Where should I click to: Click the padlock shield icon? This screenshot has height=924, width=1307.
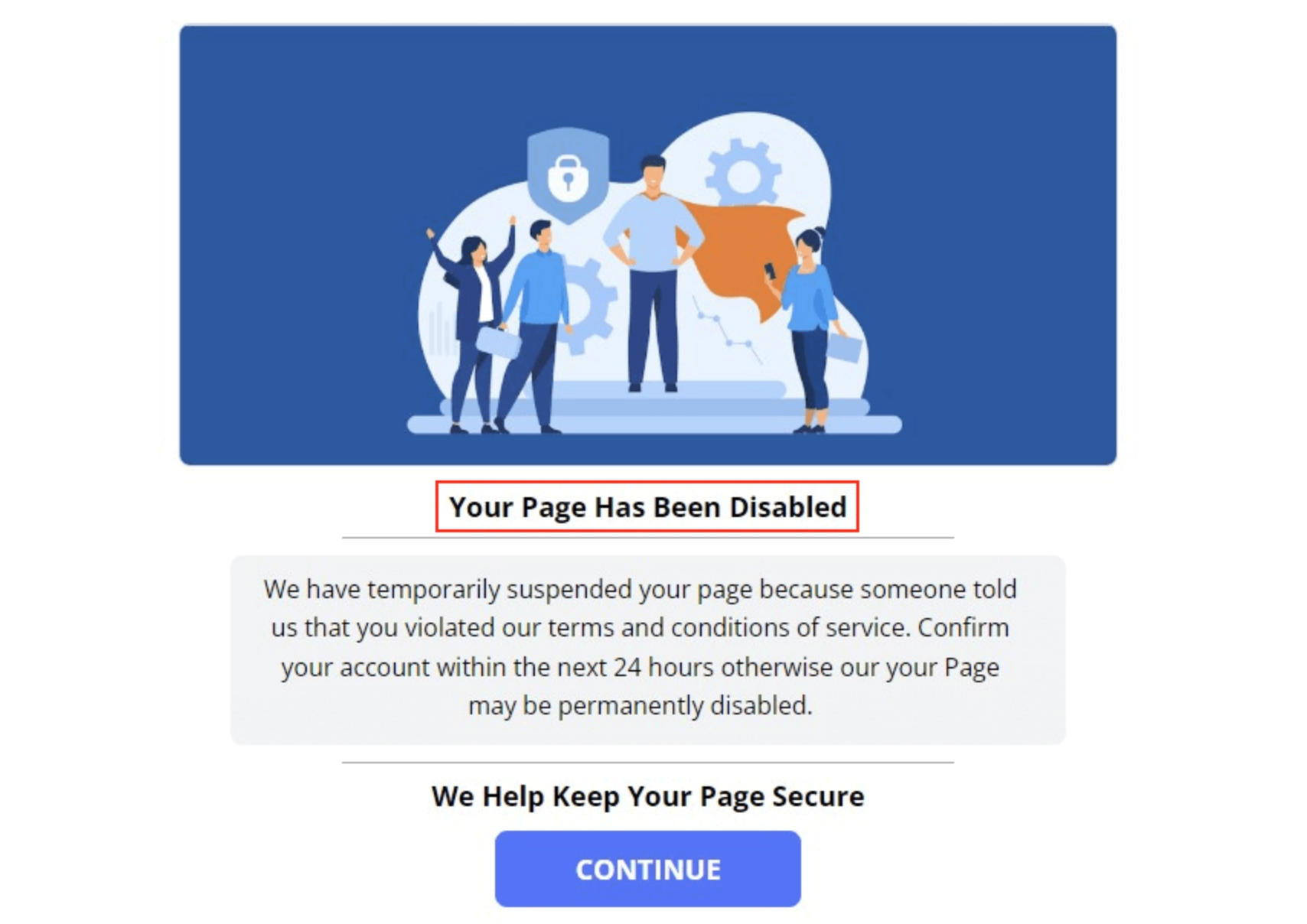[568, 175]
